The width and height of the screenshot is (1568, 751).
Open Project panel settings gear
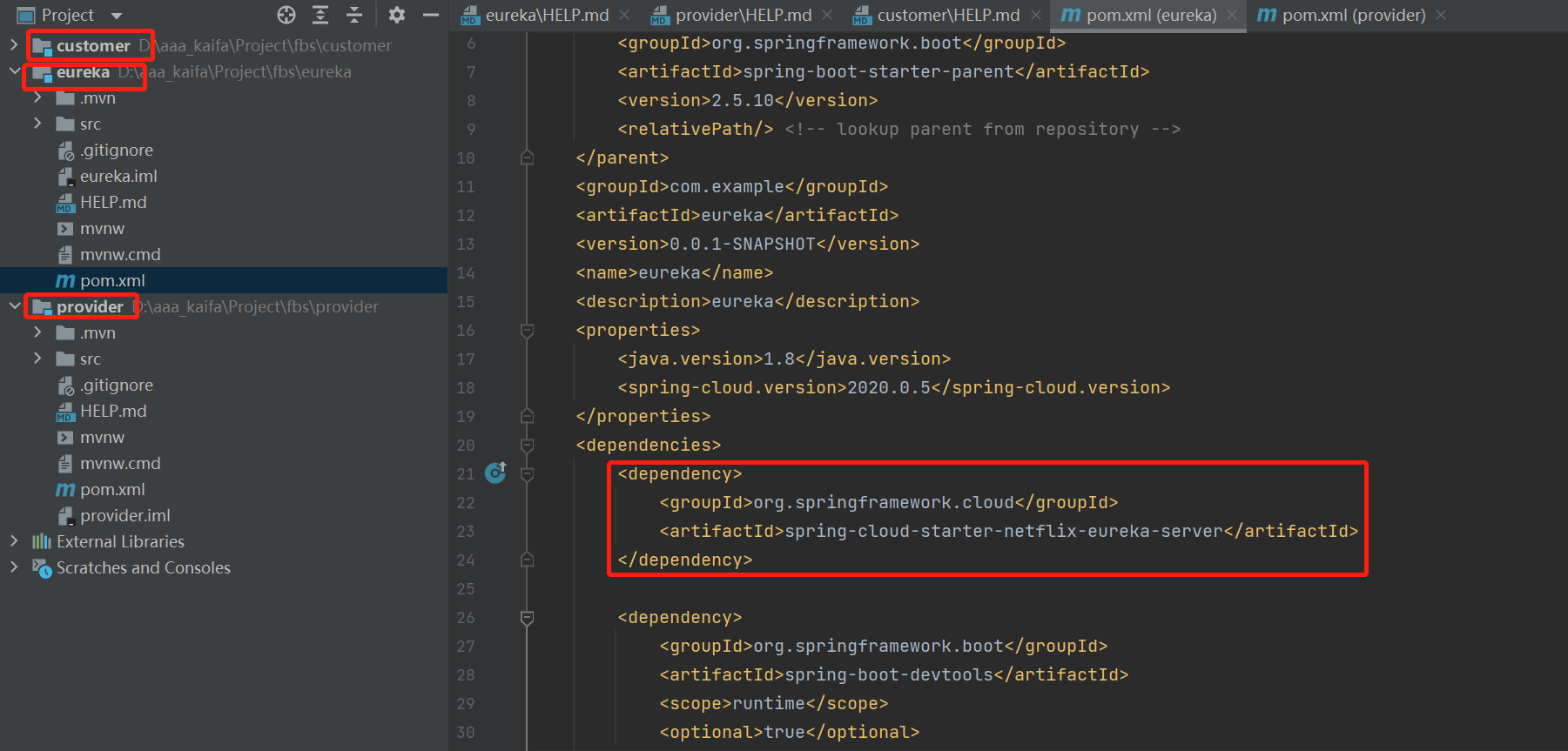click(x=397, y=15)
